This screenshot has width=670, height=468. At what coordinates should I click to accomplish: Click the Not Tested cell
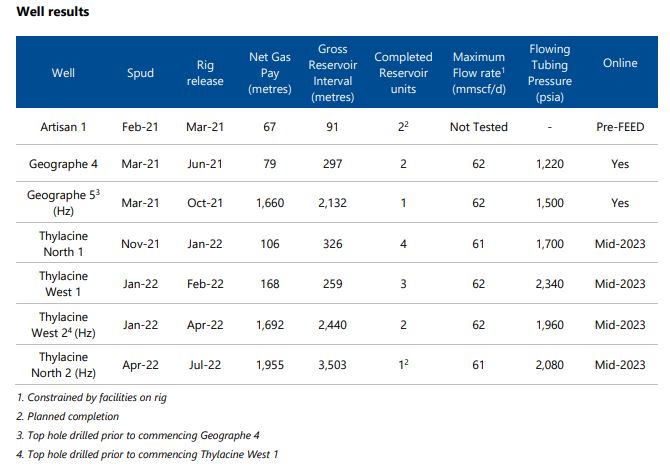tap(479, 127)
